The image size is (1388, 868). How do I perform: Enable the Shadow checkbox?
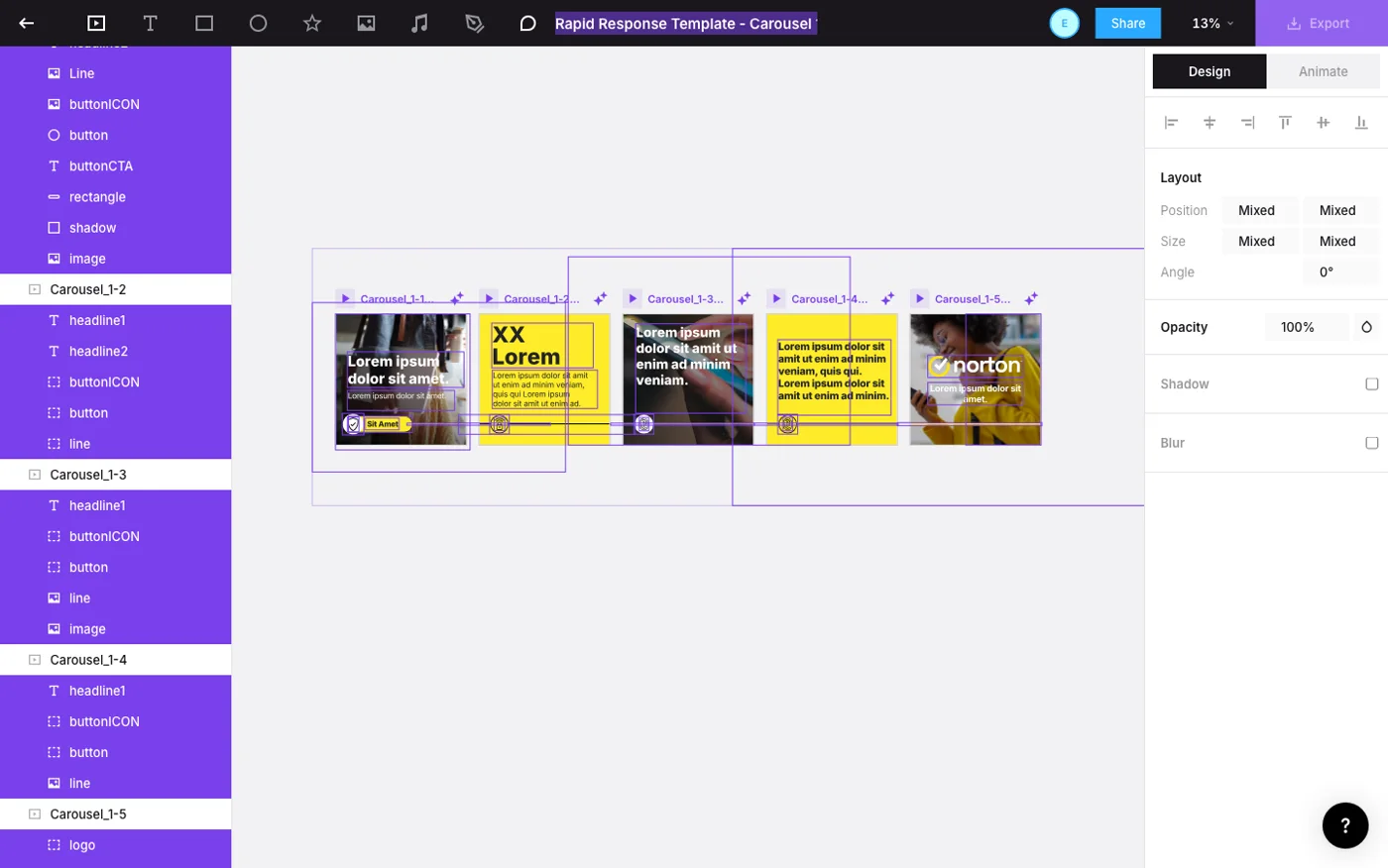click(x=1372, y=384)
